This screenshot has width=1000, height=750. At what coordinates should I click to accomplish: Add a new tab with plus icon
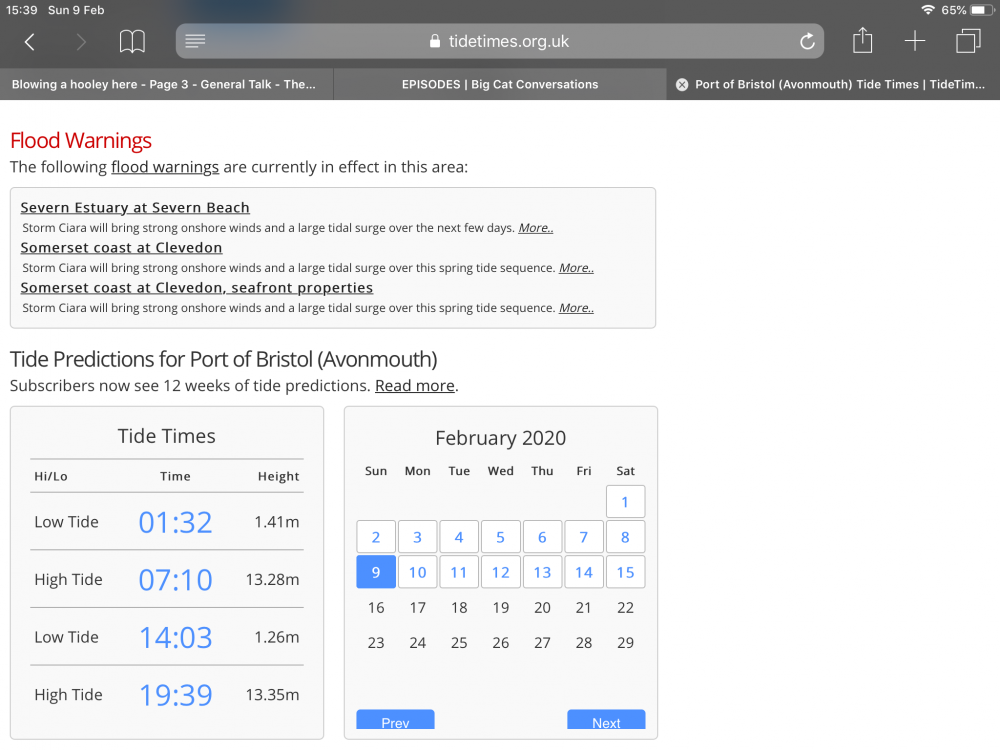pos(915,41)
